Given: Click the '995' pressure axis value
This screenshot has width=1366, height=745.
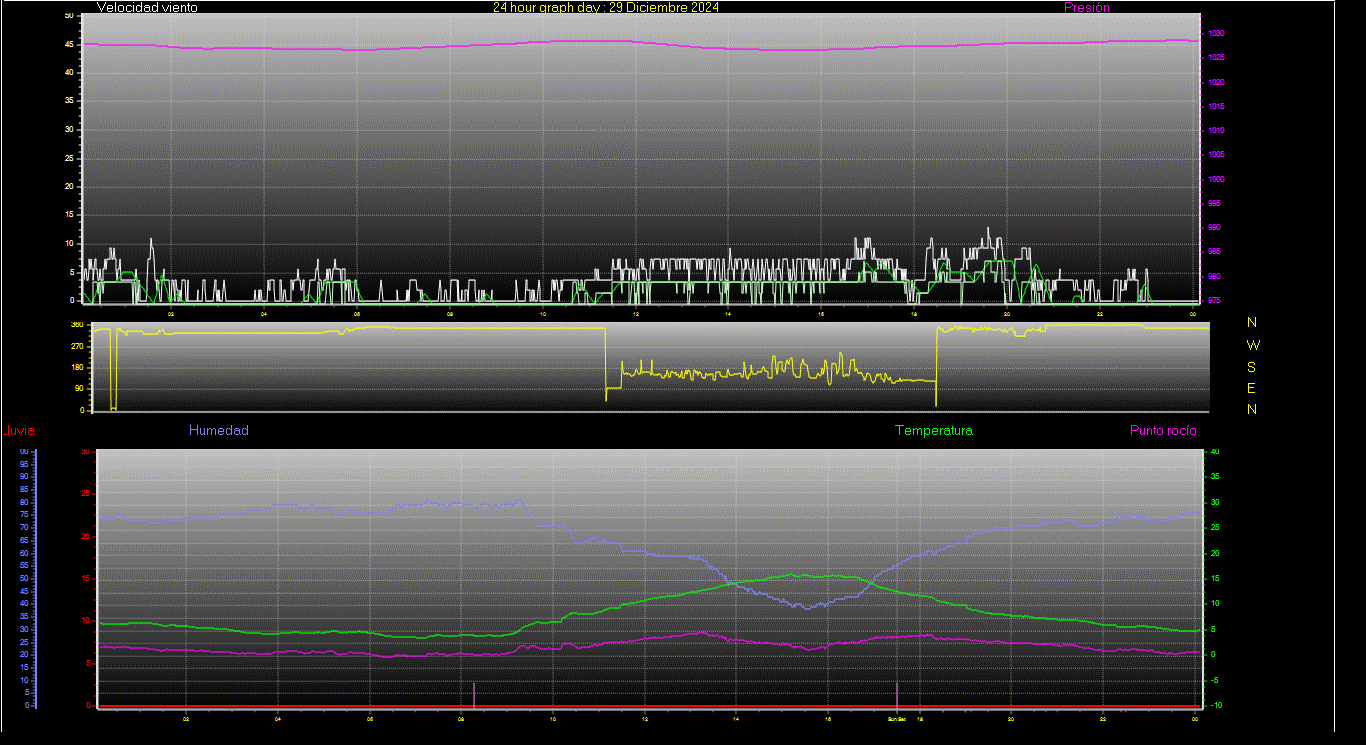Looking at the screenshot, I should tap(1214, 203).
